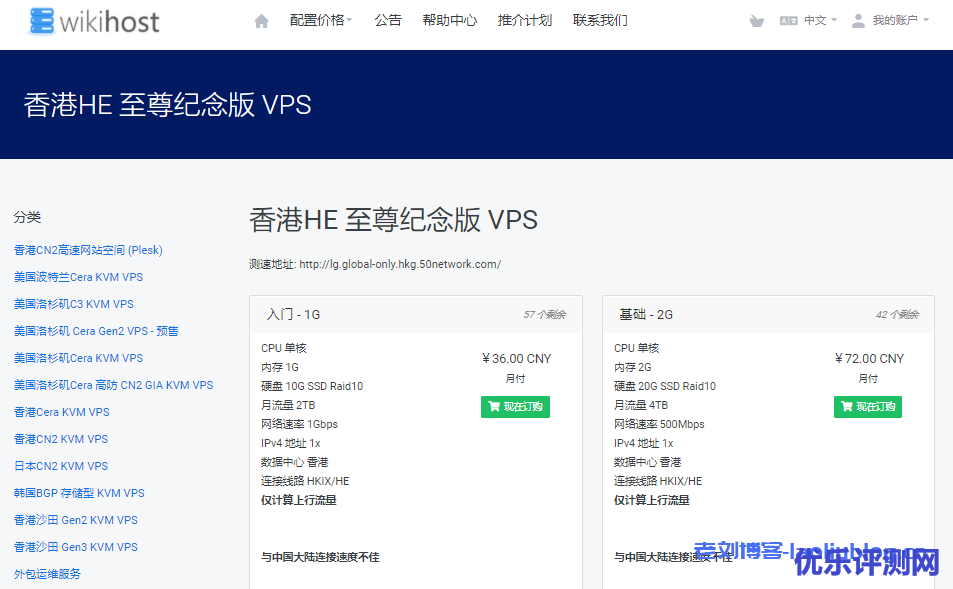This screenshot has height=589, width=953.
Task: Click the wikihost logo
Action: click(x=95, y=21)
